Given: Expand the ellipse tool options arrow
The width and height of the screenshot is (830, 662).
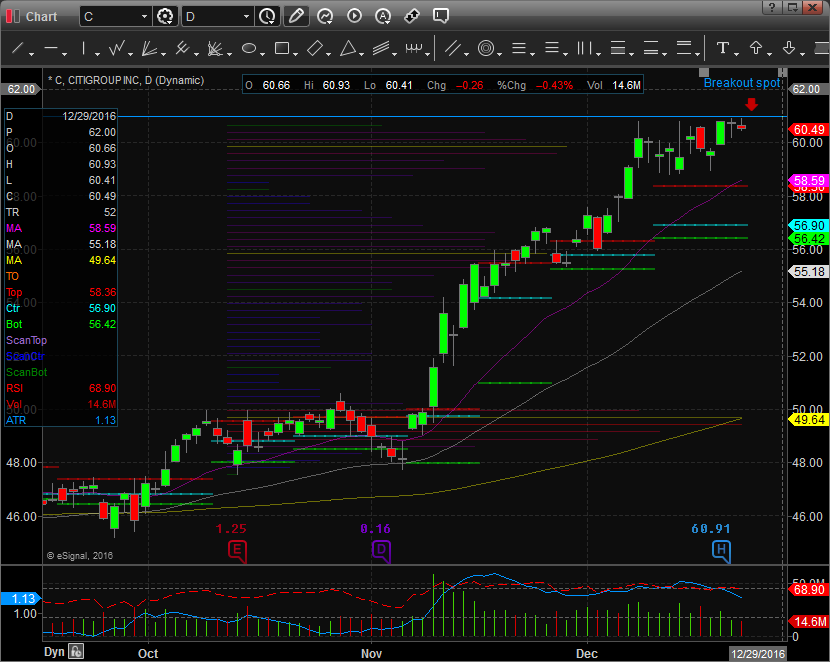Looking at the screenshot, I should 262,54.
